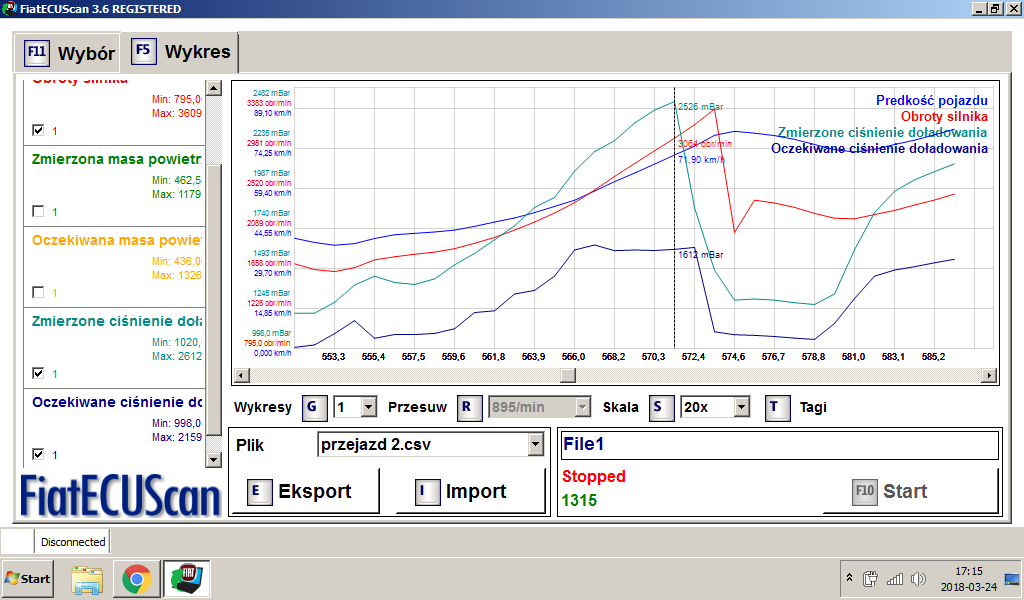Click the Zmierzone ciśnienie doładowania legend label

(x=882, y=133)
